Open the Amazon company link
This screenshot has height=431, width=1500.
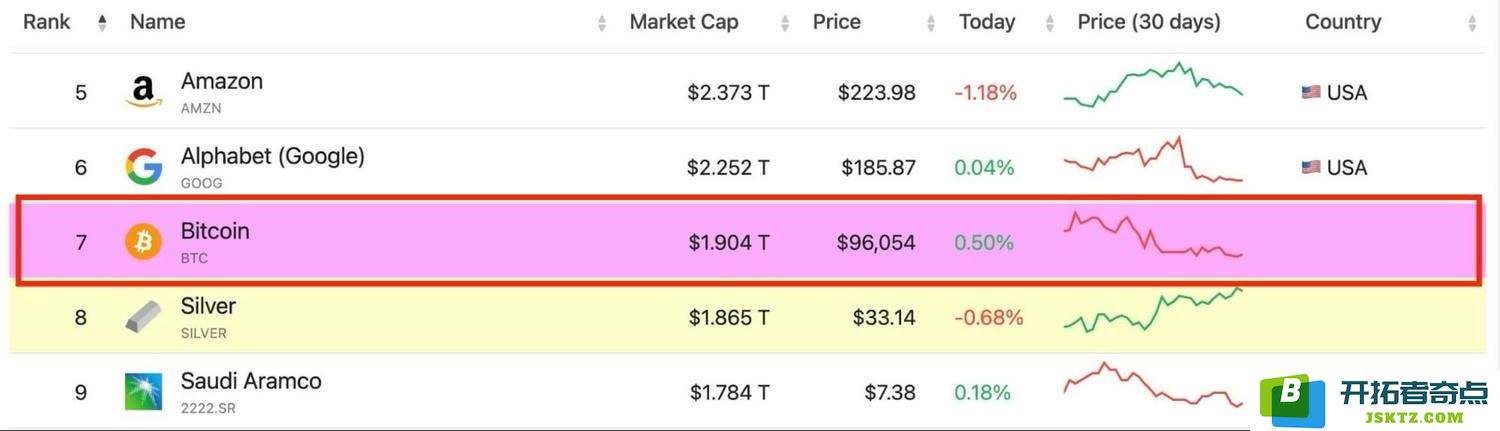222,81
